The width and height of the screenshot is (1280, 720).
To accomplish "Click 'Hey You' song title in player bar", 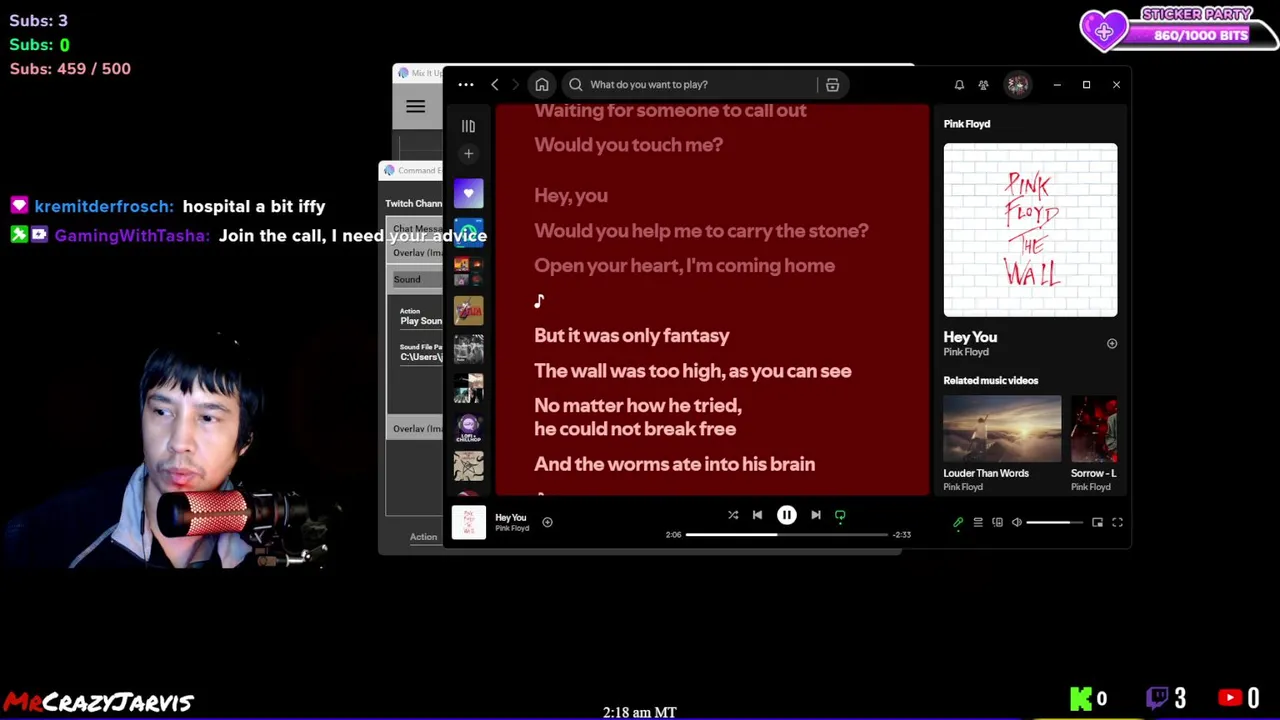I will 510,518.
